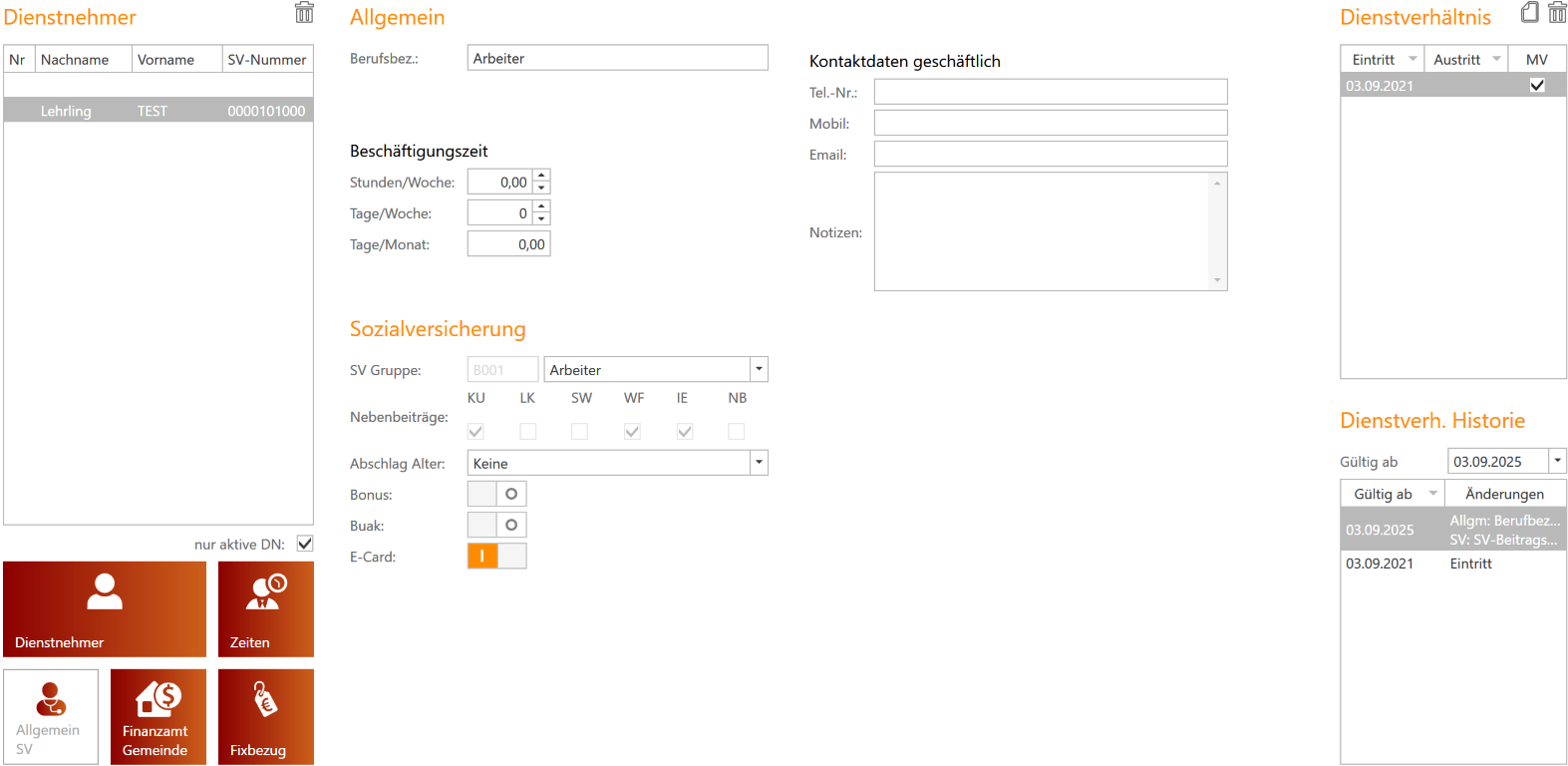Turn off the E-Card switch
Viewport: 1568px width, 766px height.
[x=496, y=557]
